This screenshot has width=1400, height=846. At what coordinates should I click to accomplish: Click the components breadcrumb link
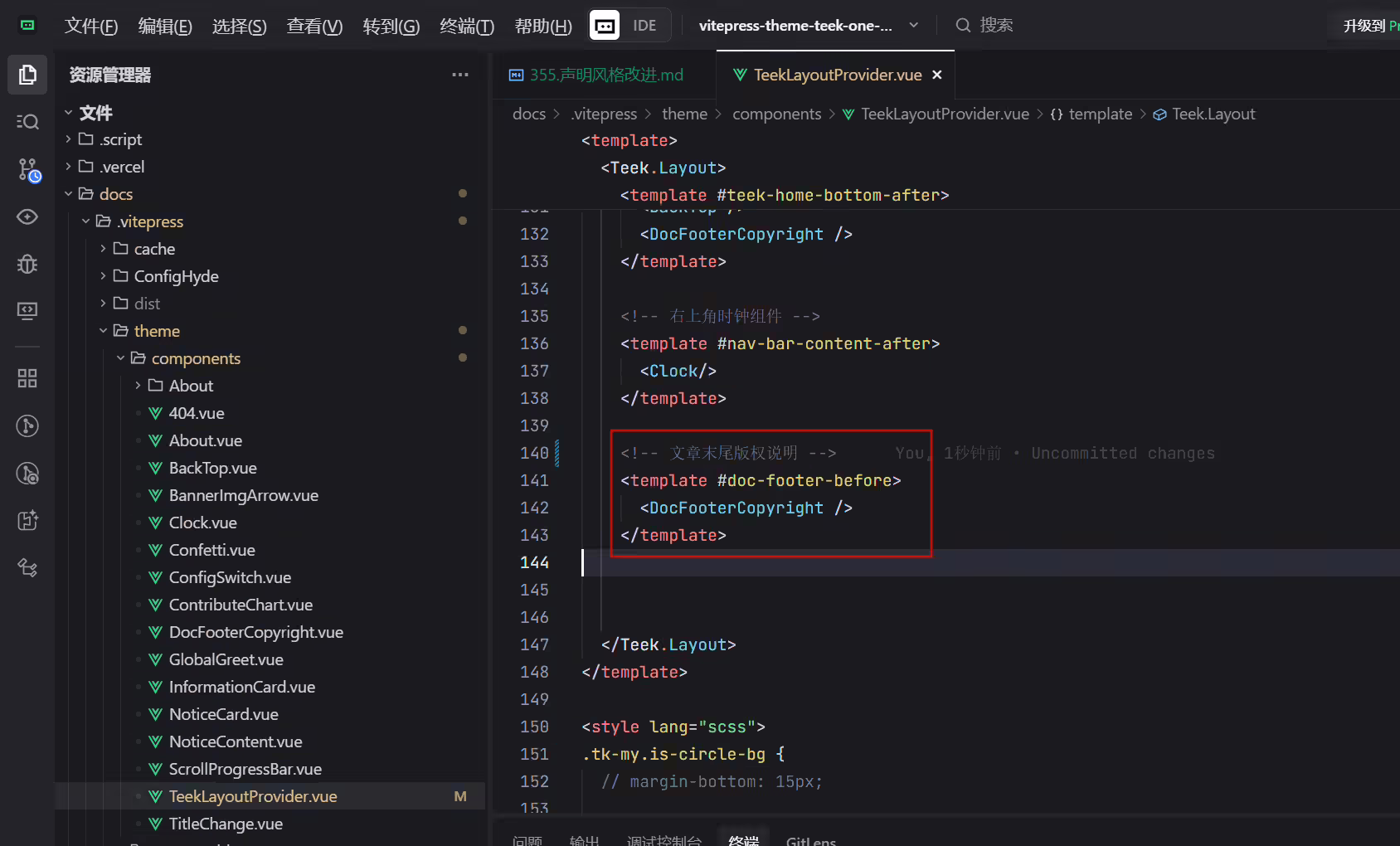(776, 114)
